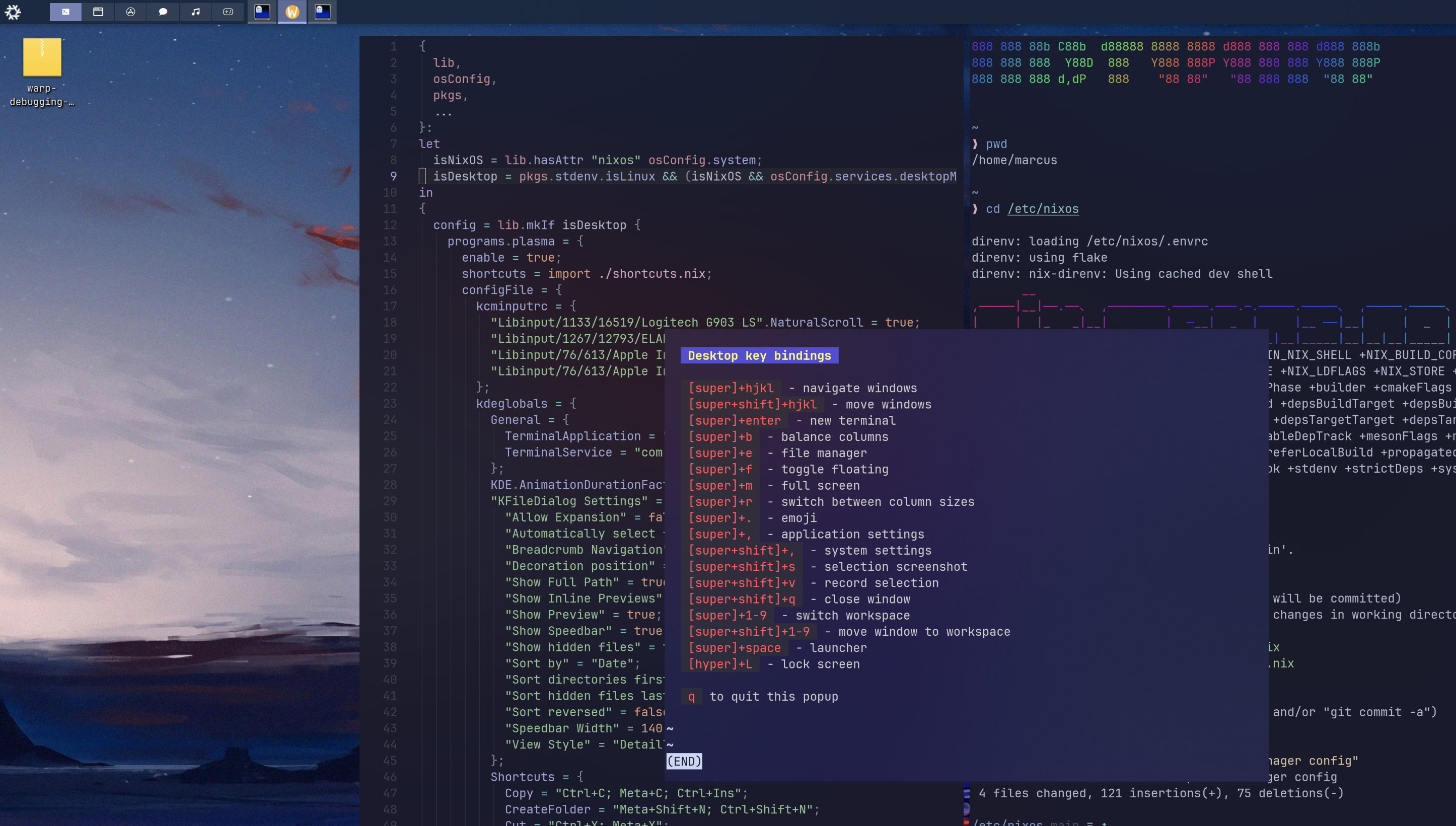Click the /etc/nixos path link

[x=1043, y=209]
